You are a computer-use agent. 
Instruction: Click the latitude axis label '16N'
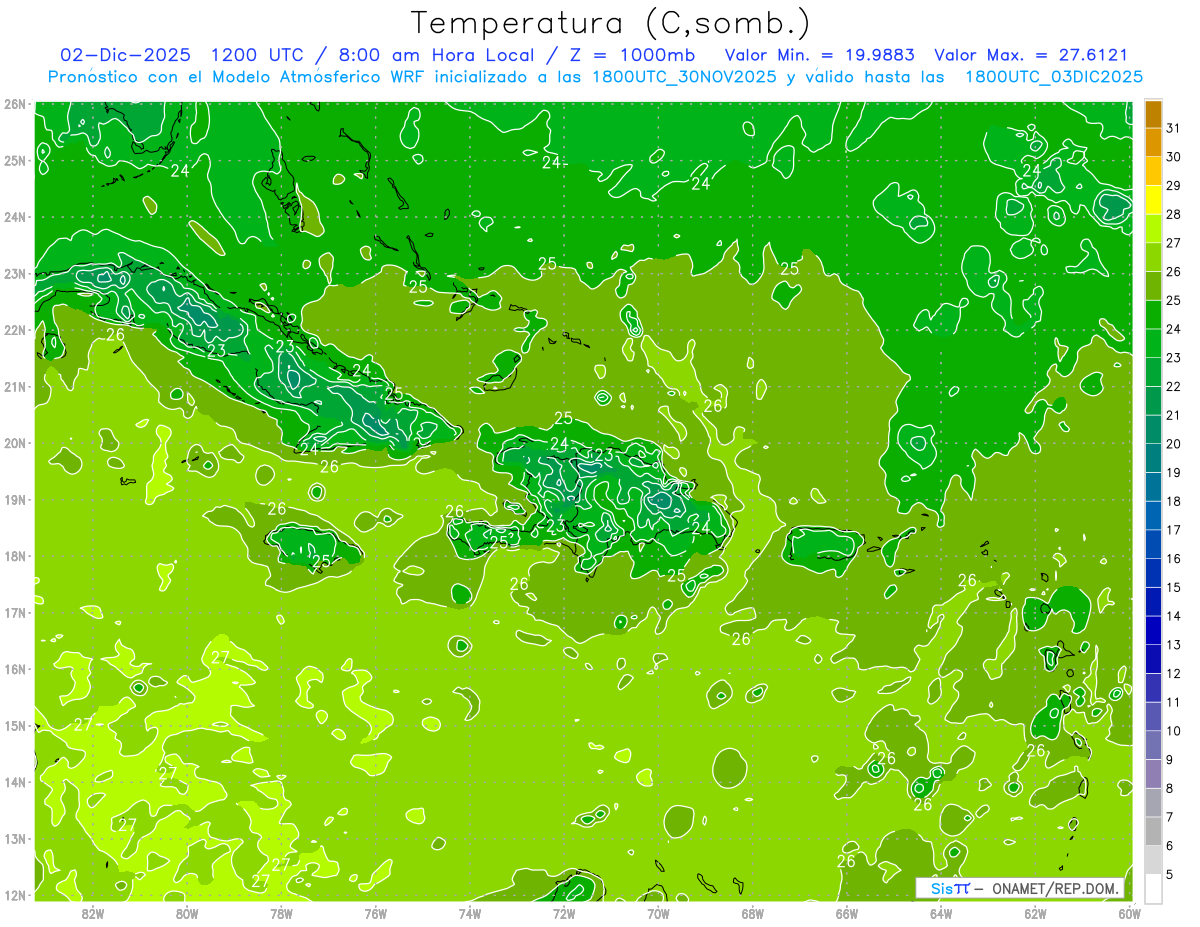(x=14, y=669)
